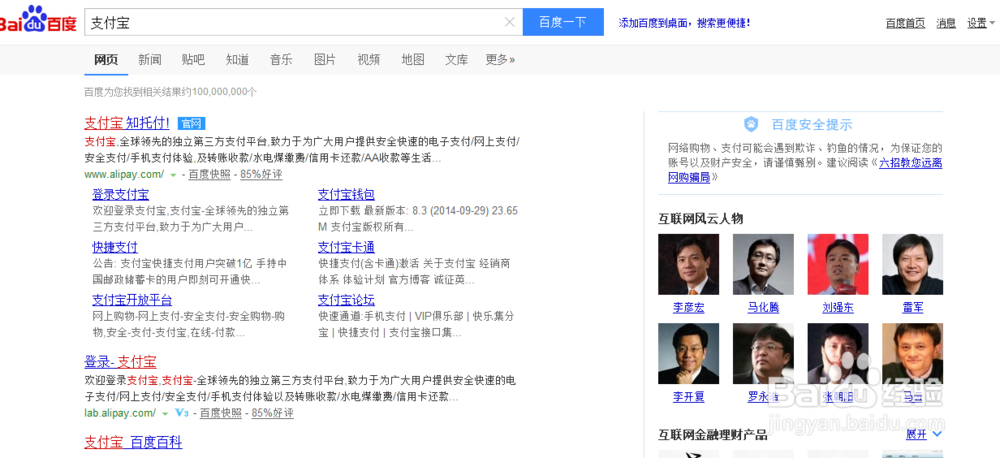Screen dimensions: 1000x458
Task: Open the 李彦宏 name link
Action: 689,308
